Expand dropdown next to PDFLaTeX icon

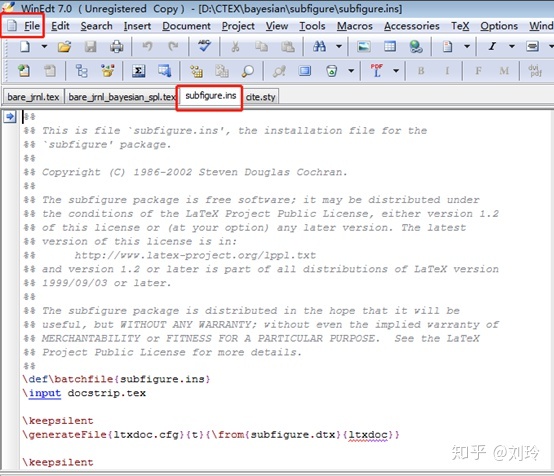396,71
